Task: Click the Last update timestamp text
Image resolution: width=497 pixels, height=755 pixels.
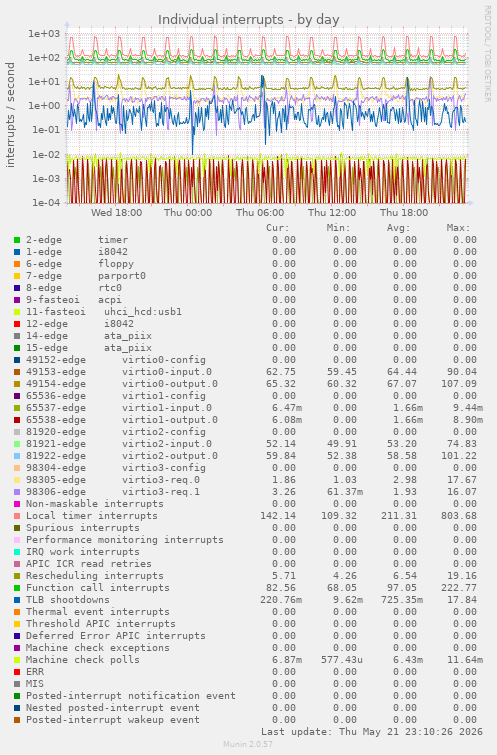Action: coord(372,732)
